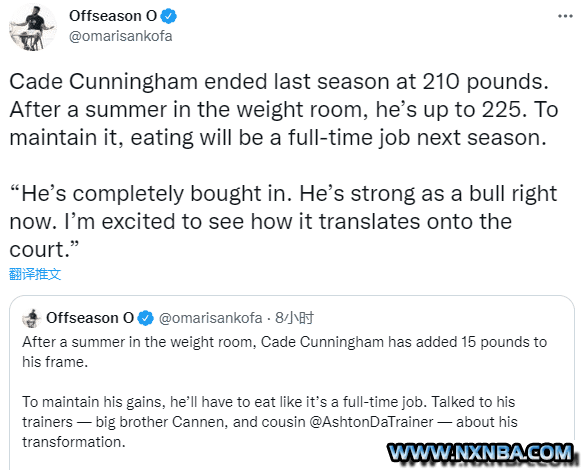The width and height of the screenshot is (584, 470).
Task: Click the quoted tweet's Offseason O name
Action: click(90, 318)
